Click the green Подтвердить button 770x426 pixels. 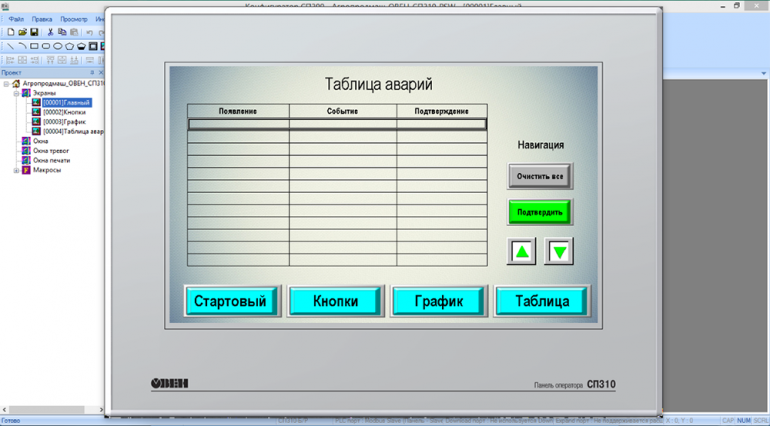[x=540, y=212]
